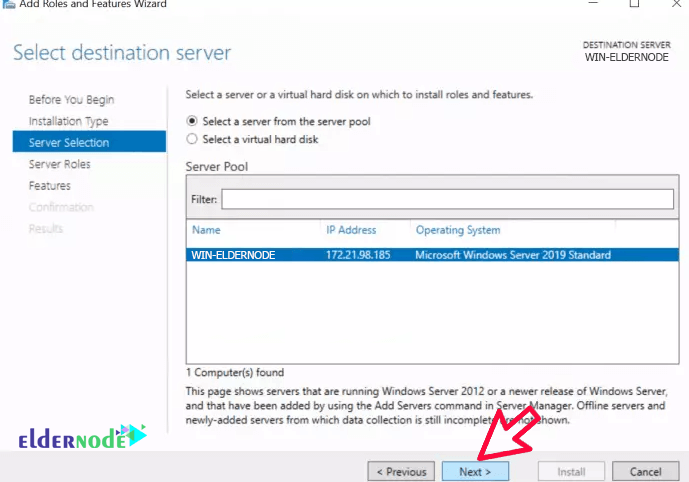Sort server pool by IP Address column
Viewport: 689px width, 482px height.
(x=351, y=230)
